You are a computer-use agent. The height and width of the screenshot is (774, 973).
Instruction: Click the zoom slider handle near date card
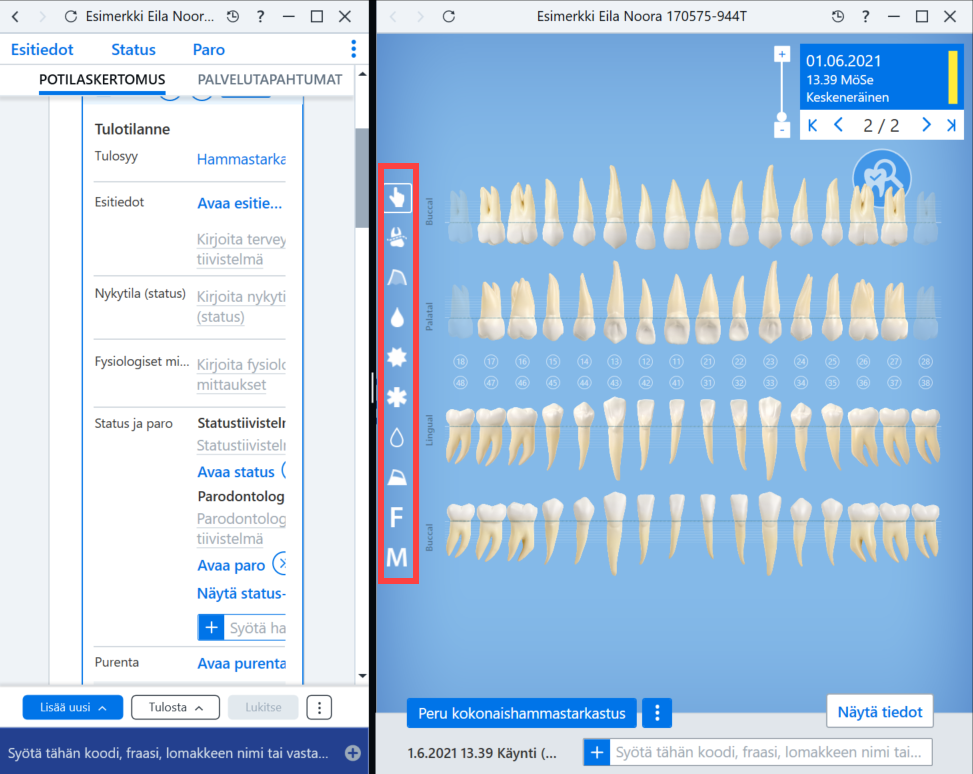point(782,116)
